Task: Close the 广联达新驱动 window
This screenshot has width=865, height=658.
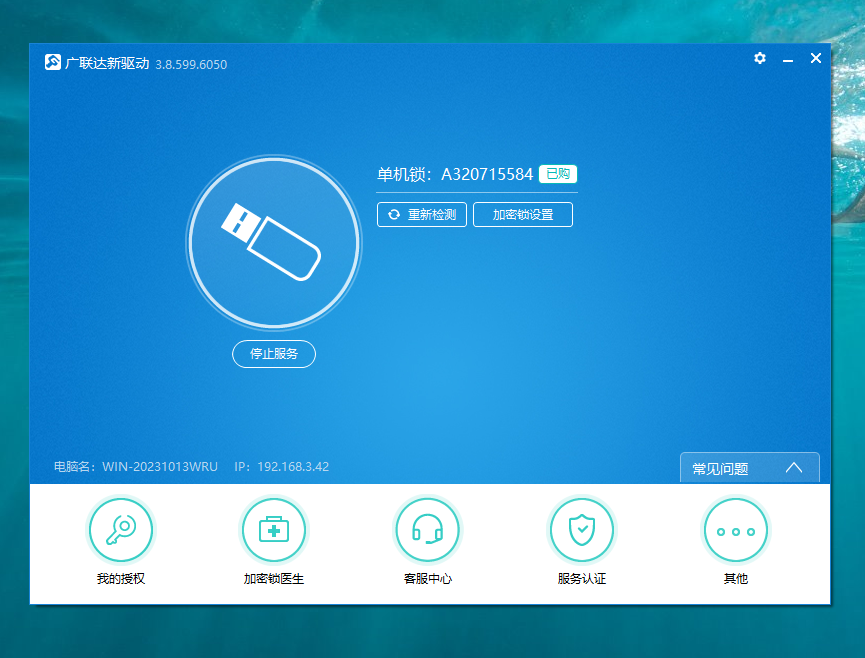Action: pyautogui.click(x=816, y=58)
